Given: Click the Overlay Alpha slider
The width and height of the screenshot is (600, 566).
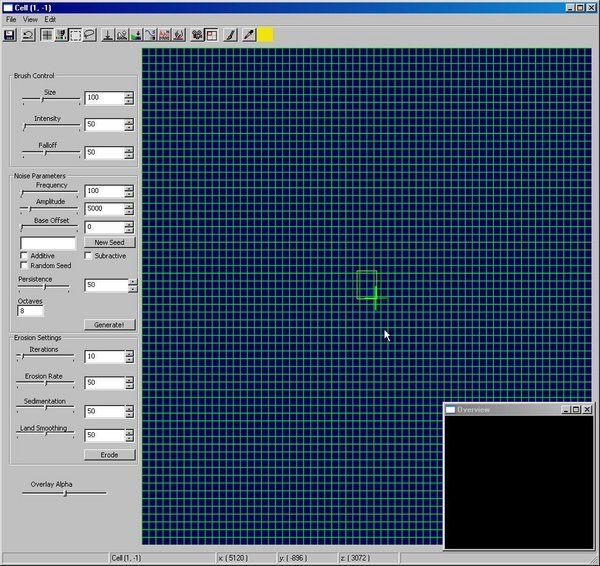Looking at the screenshot, I should 64,494.
